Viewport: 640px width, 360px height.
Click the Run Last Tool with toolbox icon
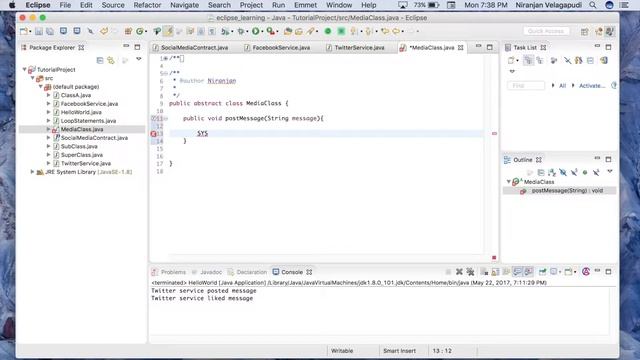point(270,31)
